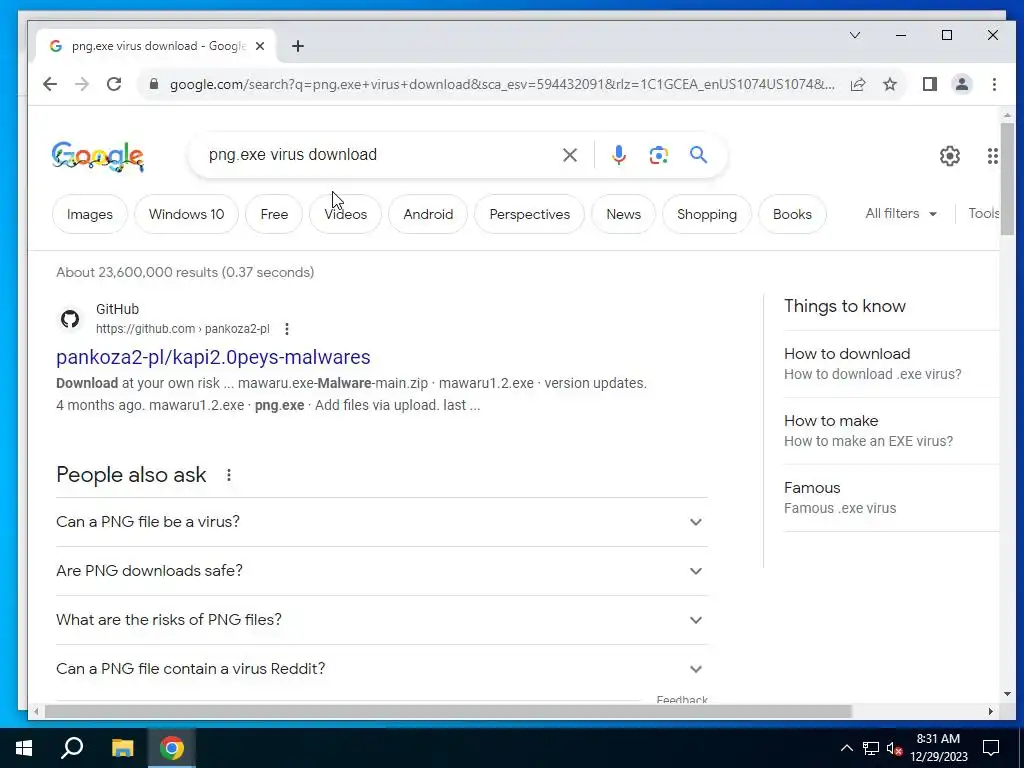Click the Chrome address bar URL
1024x768 pixels.
(x=502, y=84)
